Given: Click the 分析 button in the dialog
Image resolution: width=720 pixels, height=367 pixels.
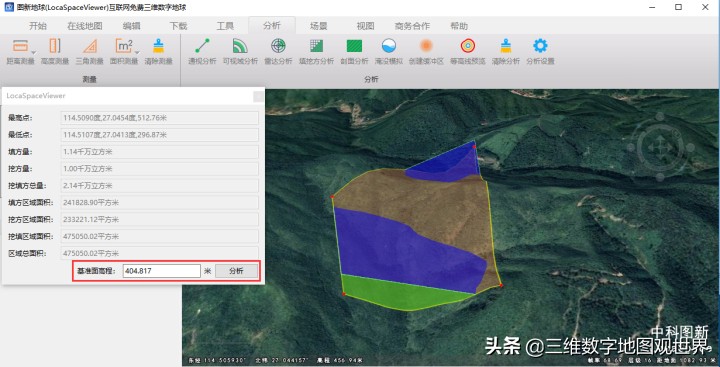Looking at the screenshot, I should click(x=236, y=271).
